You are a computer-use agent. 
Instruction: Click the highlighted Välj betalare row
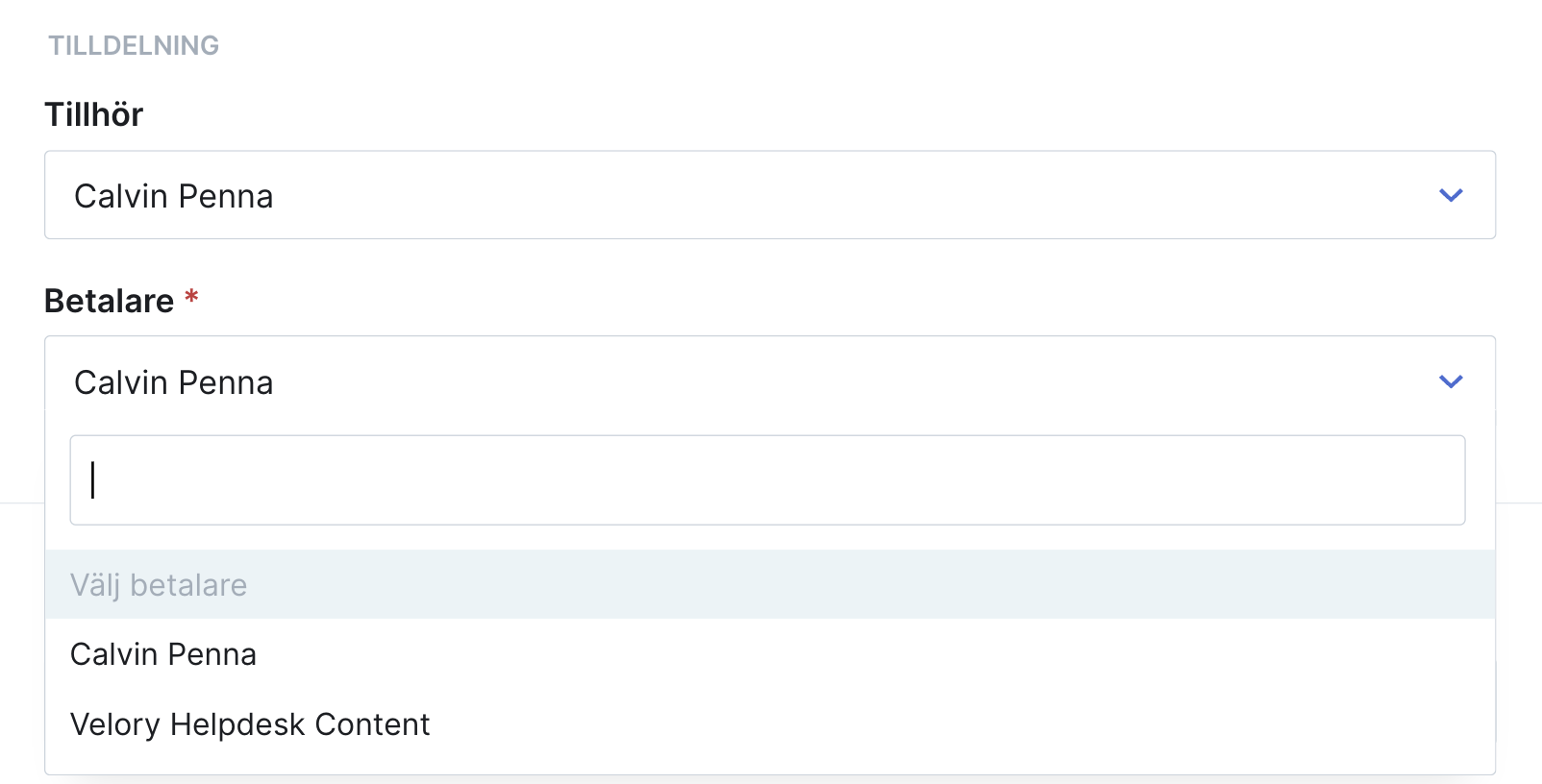click(770, 584)
